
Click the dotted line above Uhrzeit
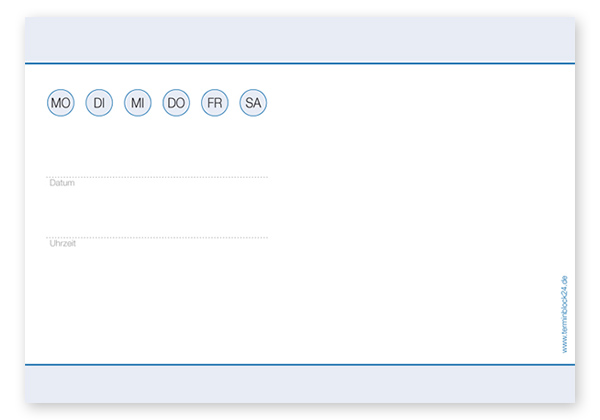[x=157, y=237]
